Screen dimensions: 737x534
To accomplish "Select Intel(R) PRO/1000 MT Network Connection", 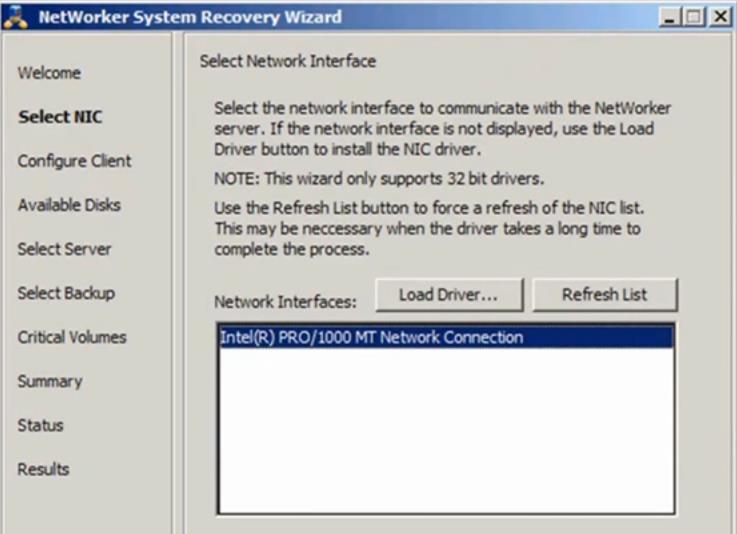I will coord(446,338).
